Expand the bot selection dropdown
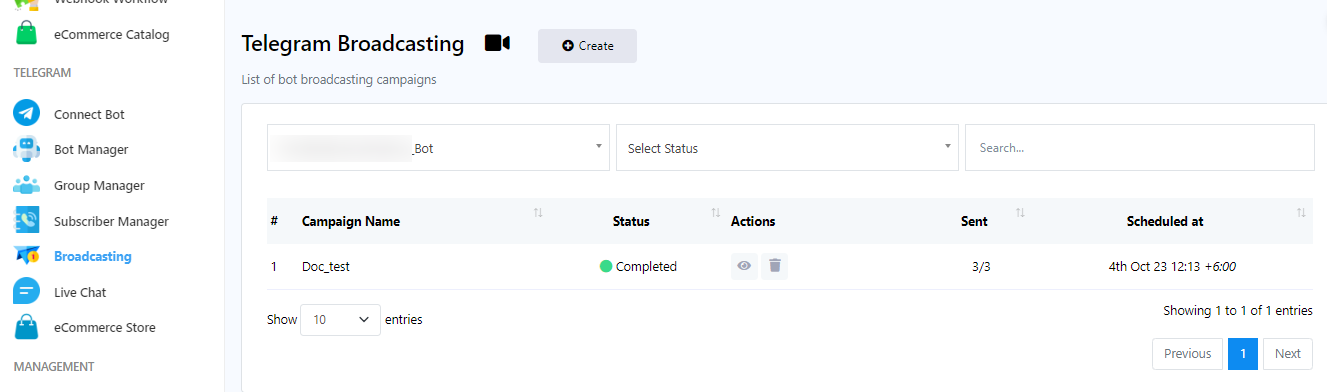This screenshot has height=392, width=1327. (438, 148)
